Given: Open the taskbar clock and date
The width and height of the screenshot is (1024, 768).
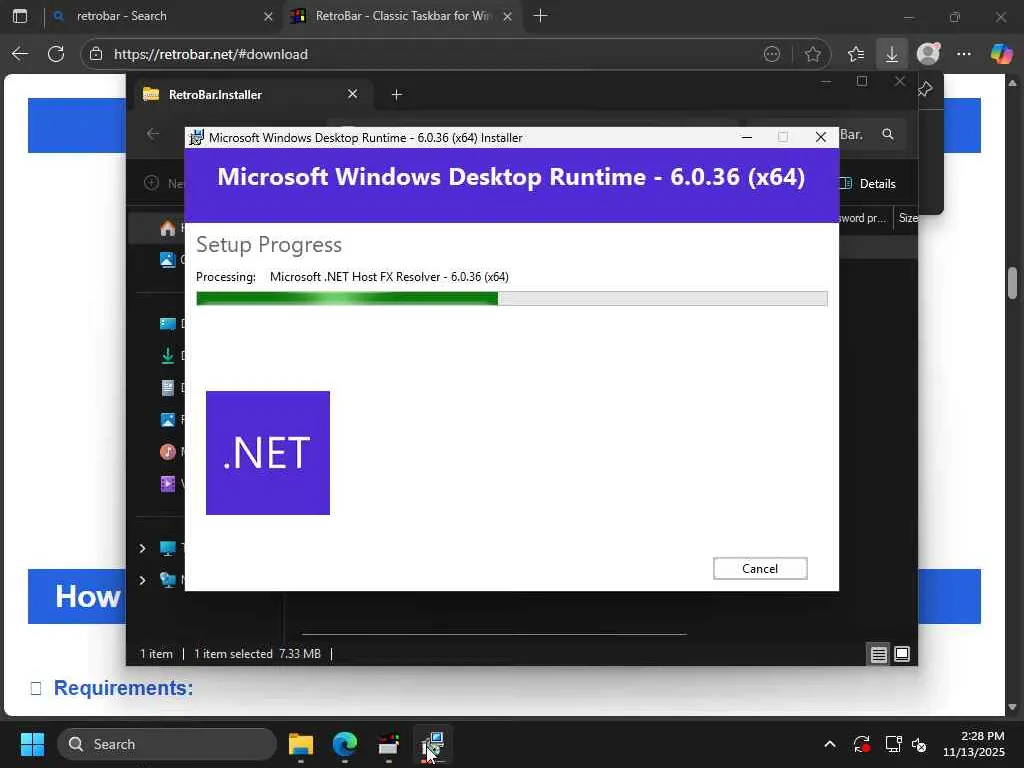Looking at the screenshot, I should click(973, 744).
